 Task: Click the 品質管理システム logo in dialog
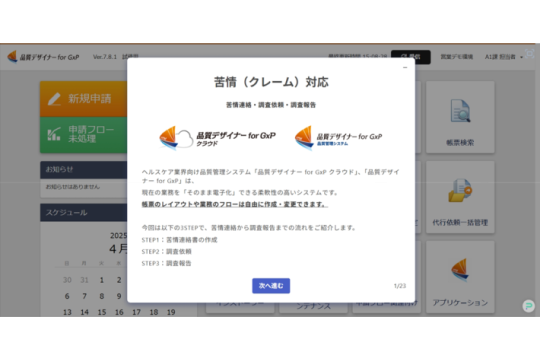coord(338,138)
